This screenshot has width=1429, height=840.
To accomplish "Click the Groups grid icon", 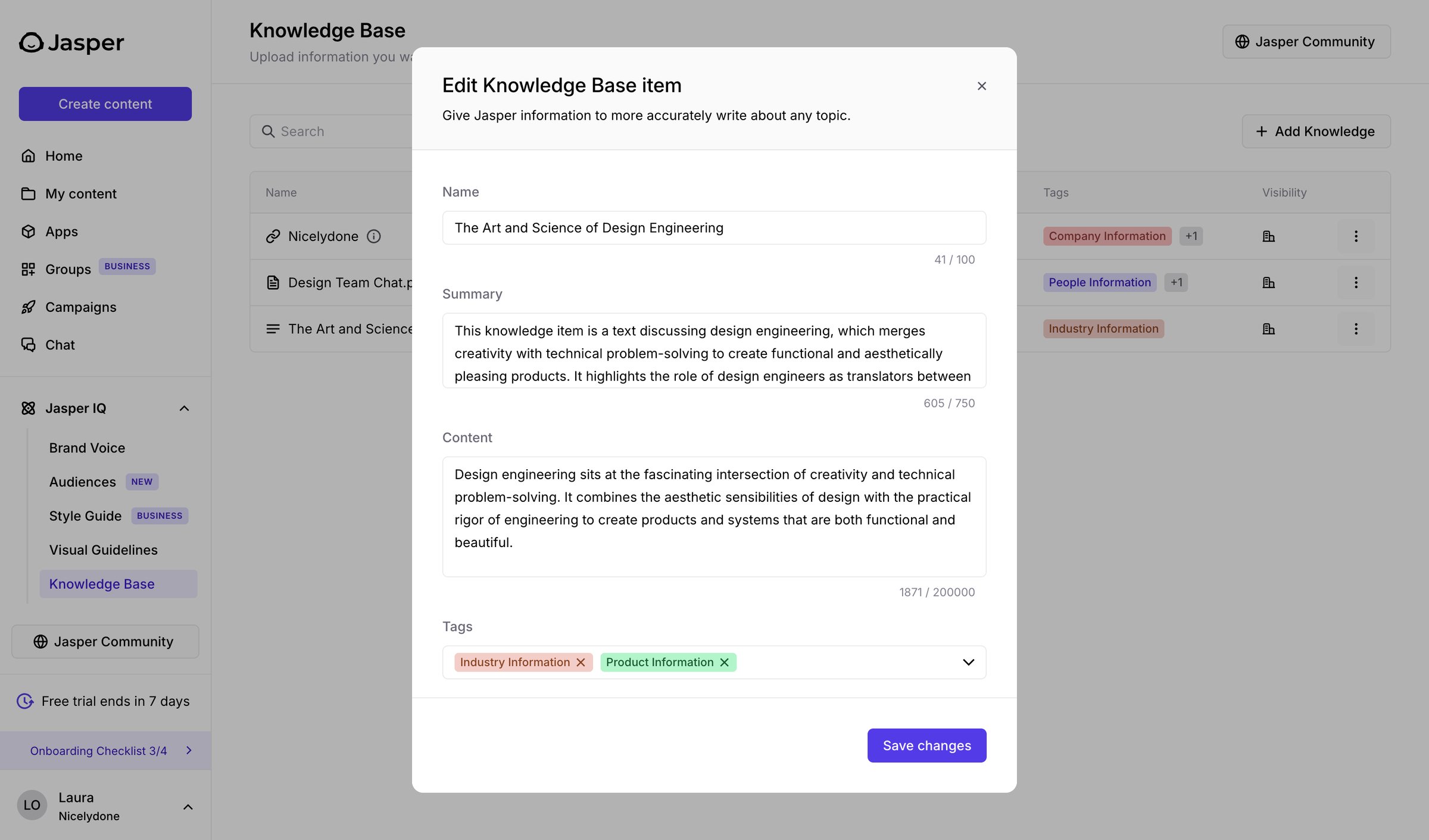I will (28, 269).
